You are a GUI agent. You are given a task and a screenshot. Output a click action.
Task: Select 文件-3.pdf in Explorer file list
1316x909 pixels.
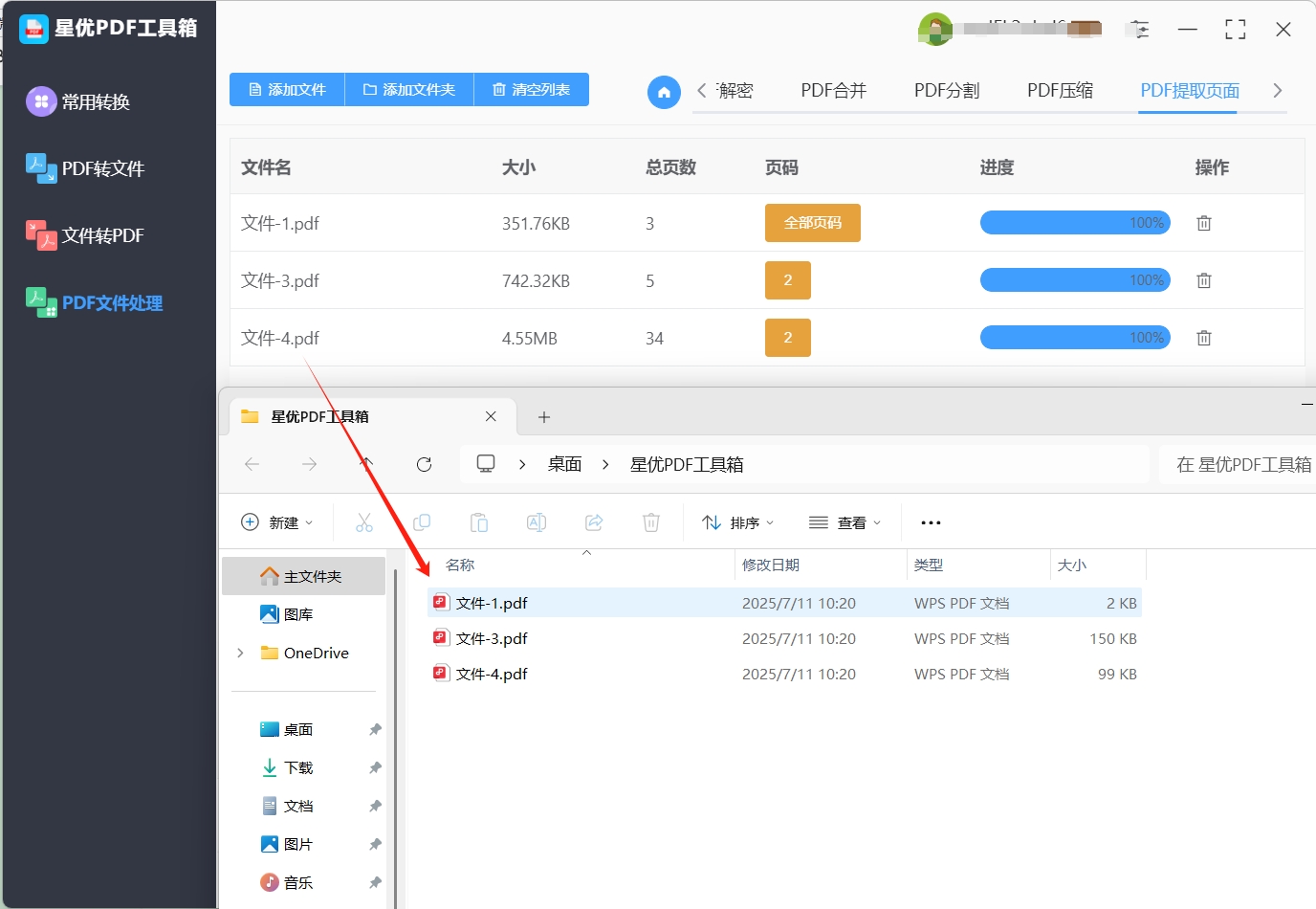click(784, 638)
